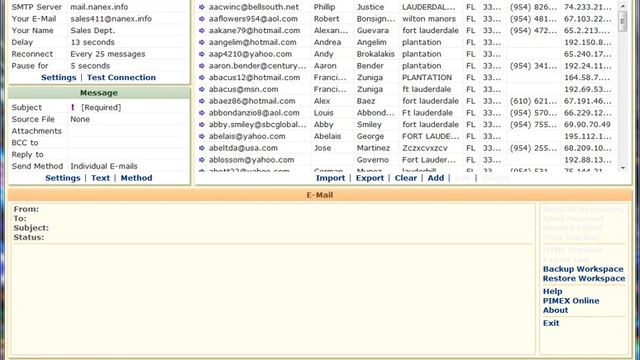
Task: Click arrow icon beside aaron.bender@century row
Action: pyautogui.click(x=202, y=66)
